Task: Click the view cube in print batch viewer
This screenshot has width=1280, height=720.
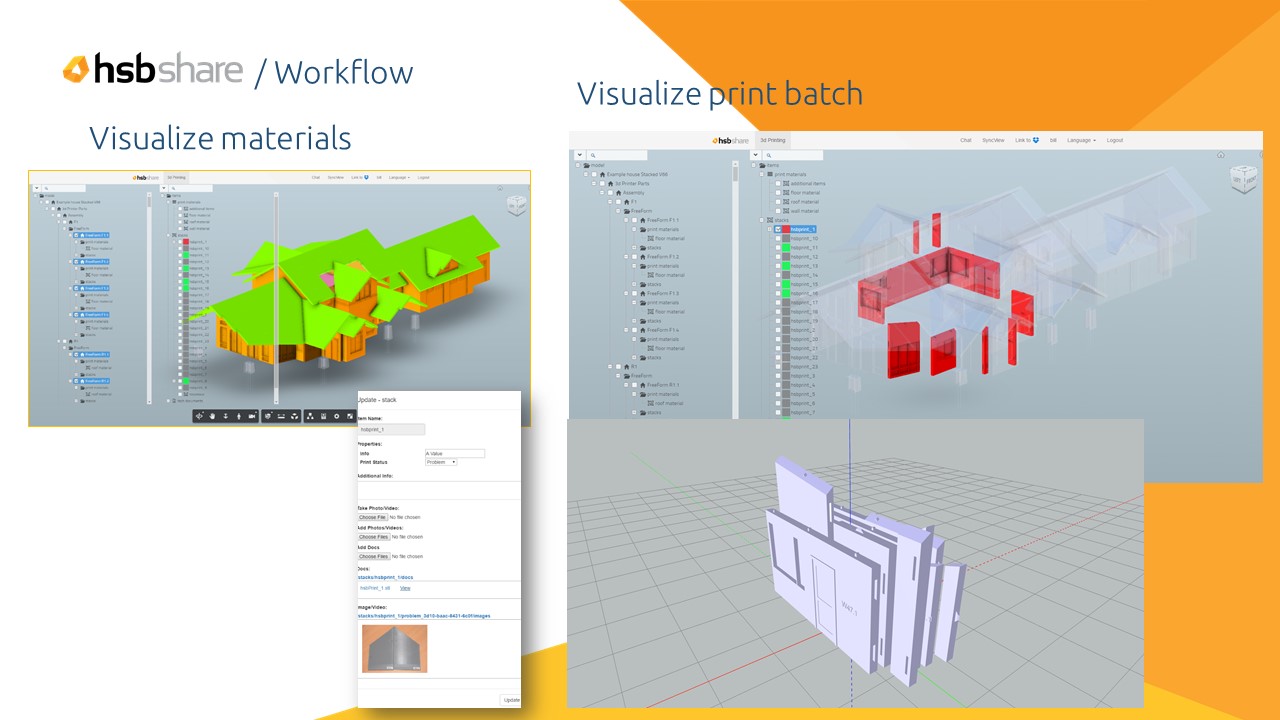Action: pyautogui.click(x=1245, y=179)
